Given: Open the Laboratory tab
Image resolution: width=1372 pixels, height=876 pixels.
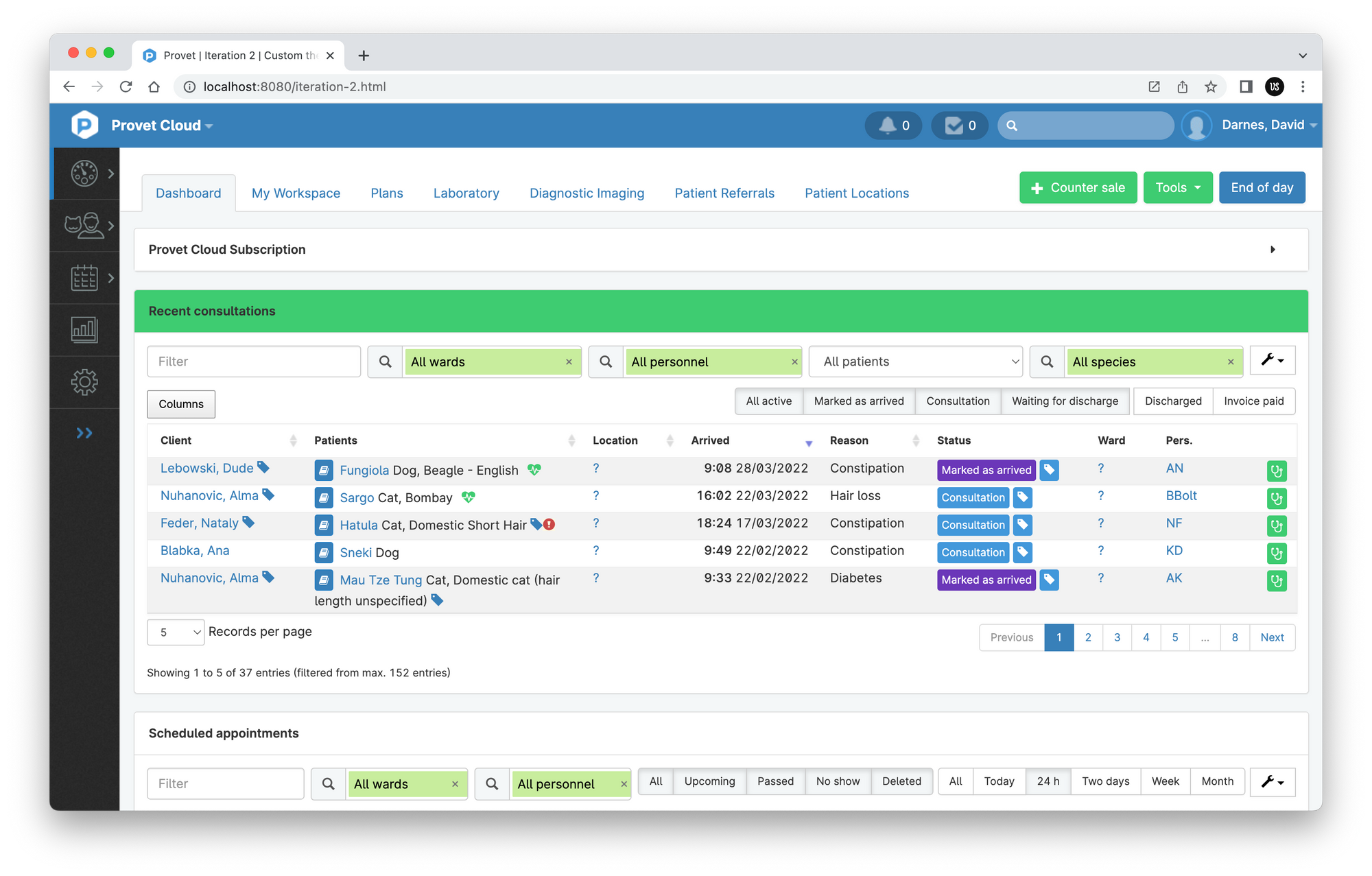Looking at the screenshot, I should (466, 193).
